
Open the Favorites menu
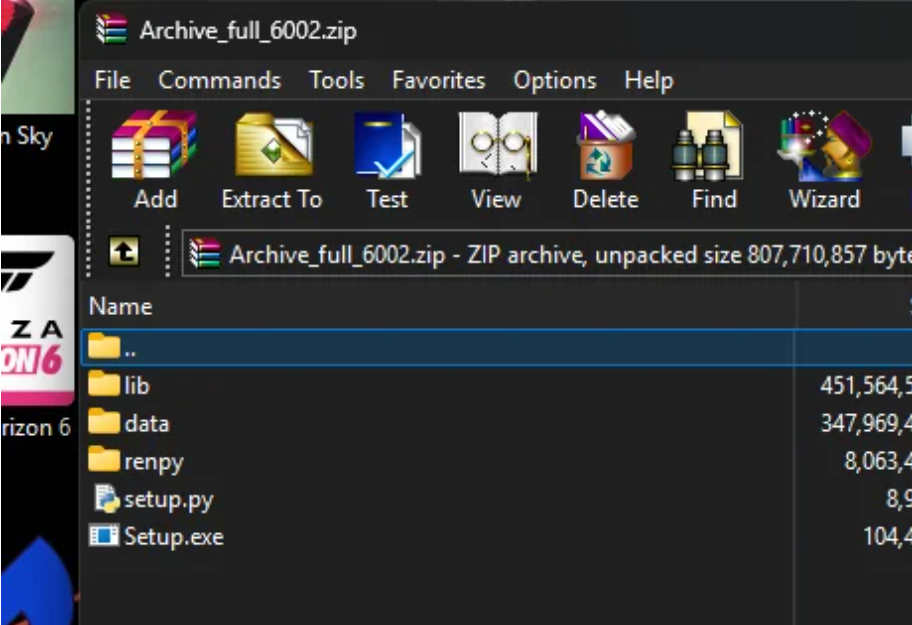(x=439, y=80)
